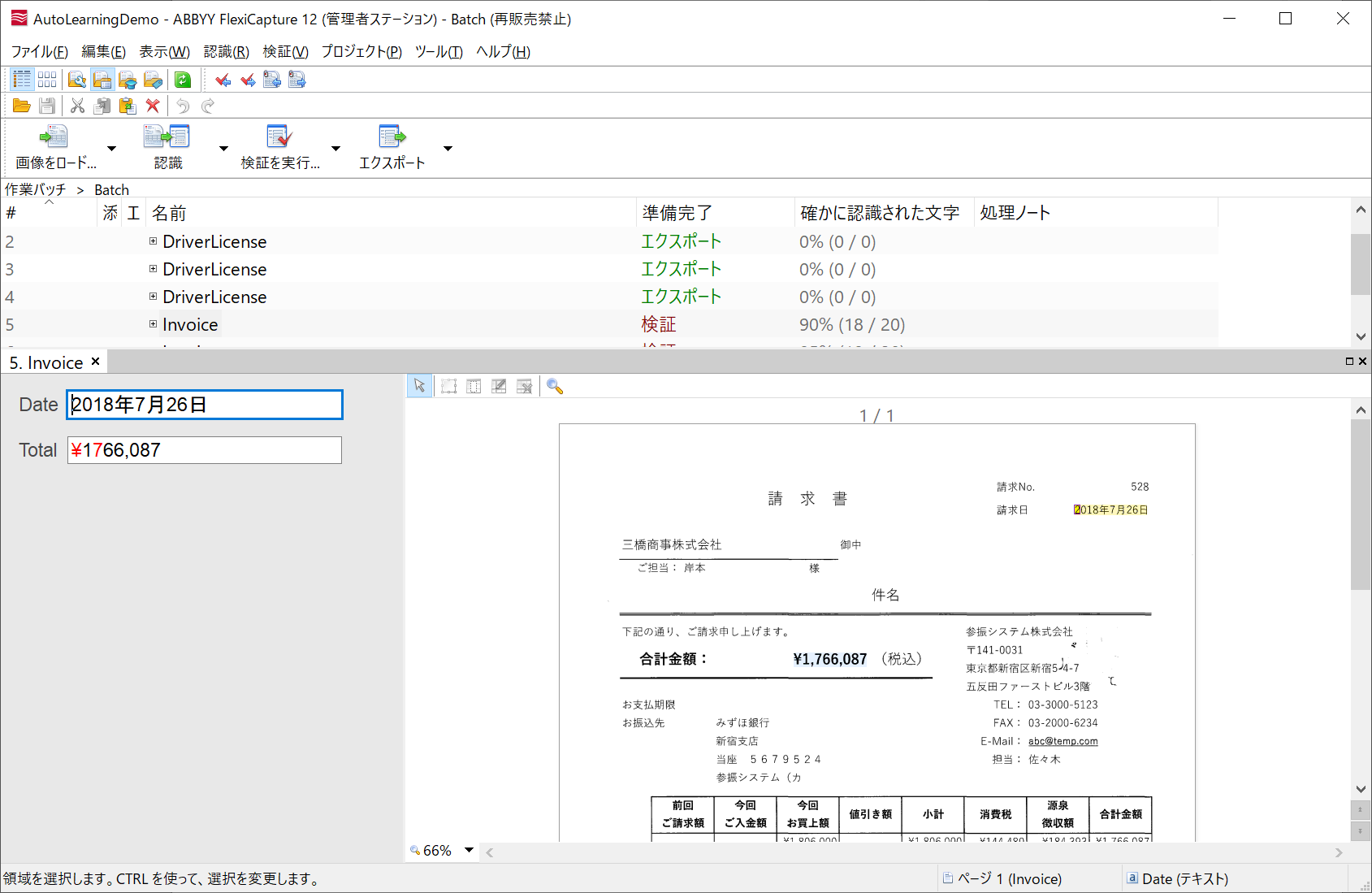The width and height of the screenshot is (1372, 893).
Task: Select the delete table tool
Action: (525, 387)
